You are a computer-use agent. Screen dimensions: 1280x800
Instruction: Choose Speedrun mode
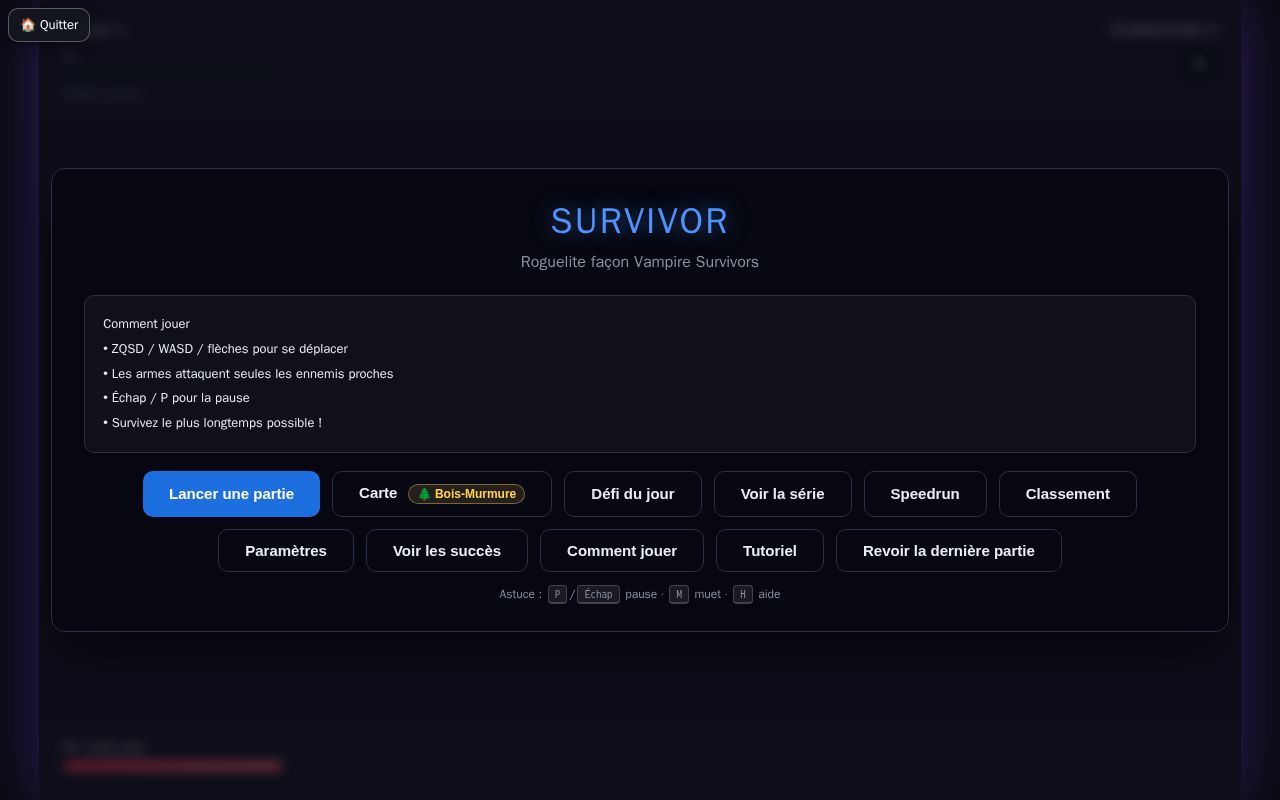[x=925, y=494]
